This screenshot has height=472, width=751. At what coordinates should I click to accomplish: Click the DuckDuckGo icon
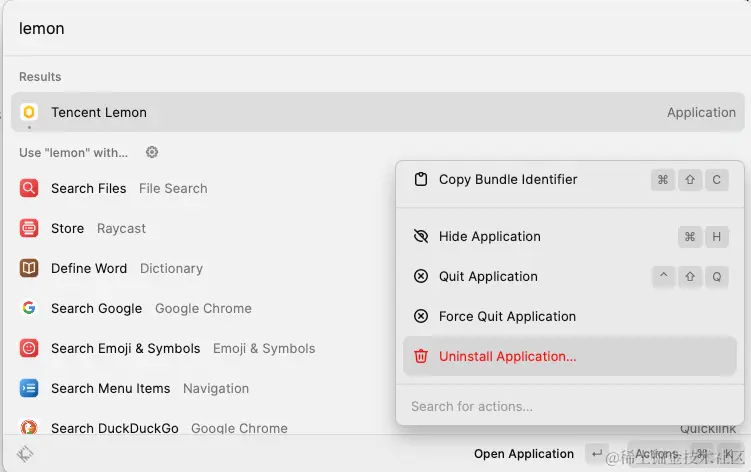pos(29,426)
